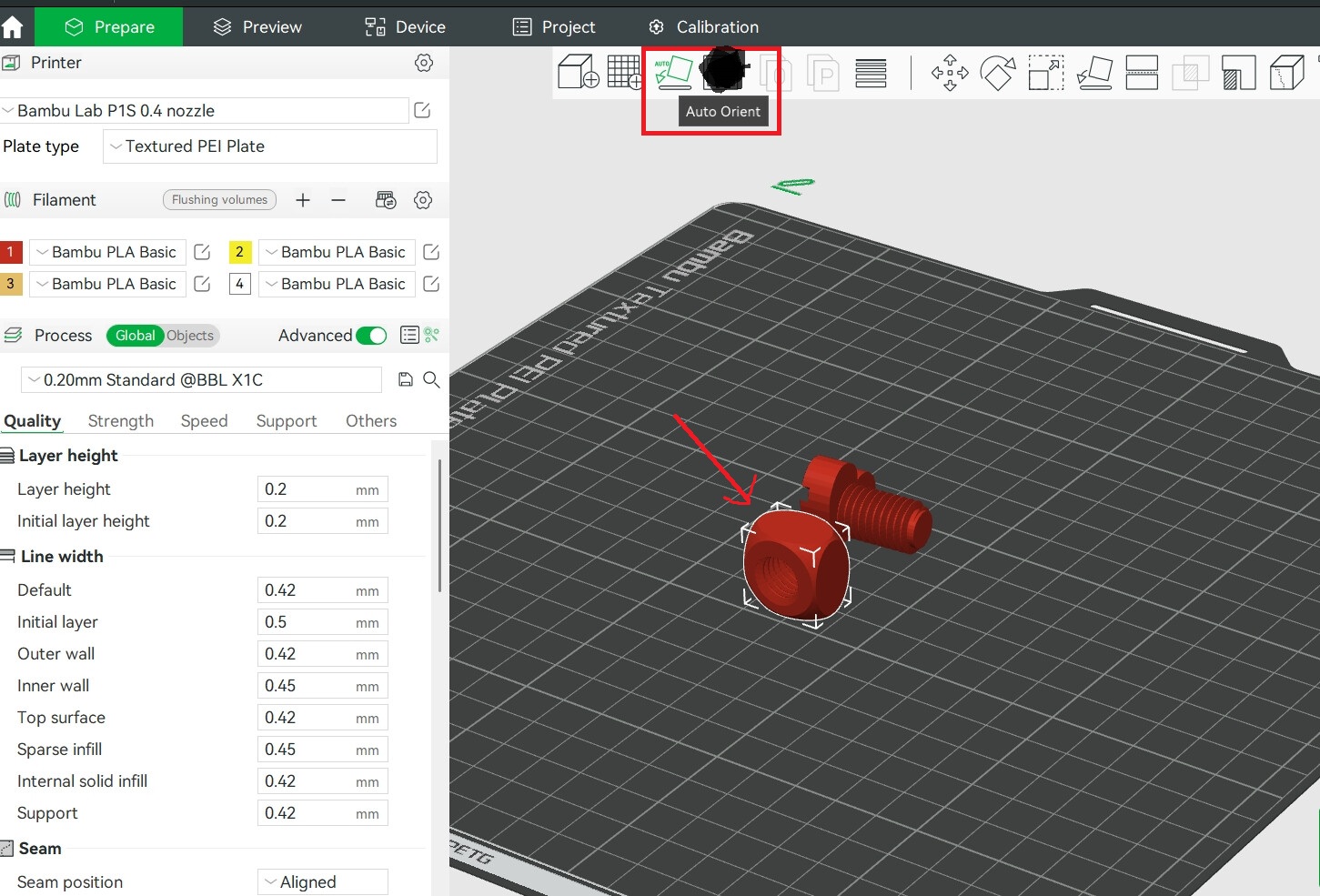
Task: Click the Flushing volumes button
Action: click(x=219, y=200)
